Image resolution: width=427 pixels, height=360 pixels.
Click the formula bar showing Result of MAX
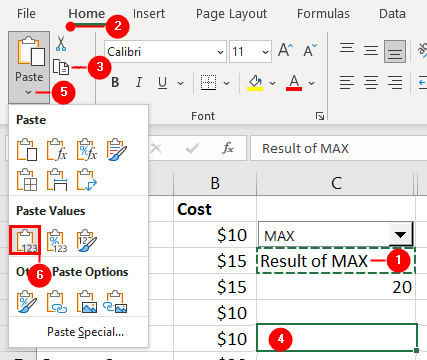338,148
